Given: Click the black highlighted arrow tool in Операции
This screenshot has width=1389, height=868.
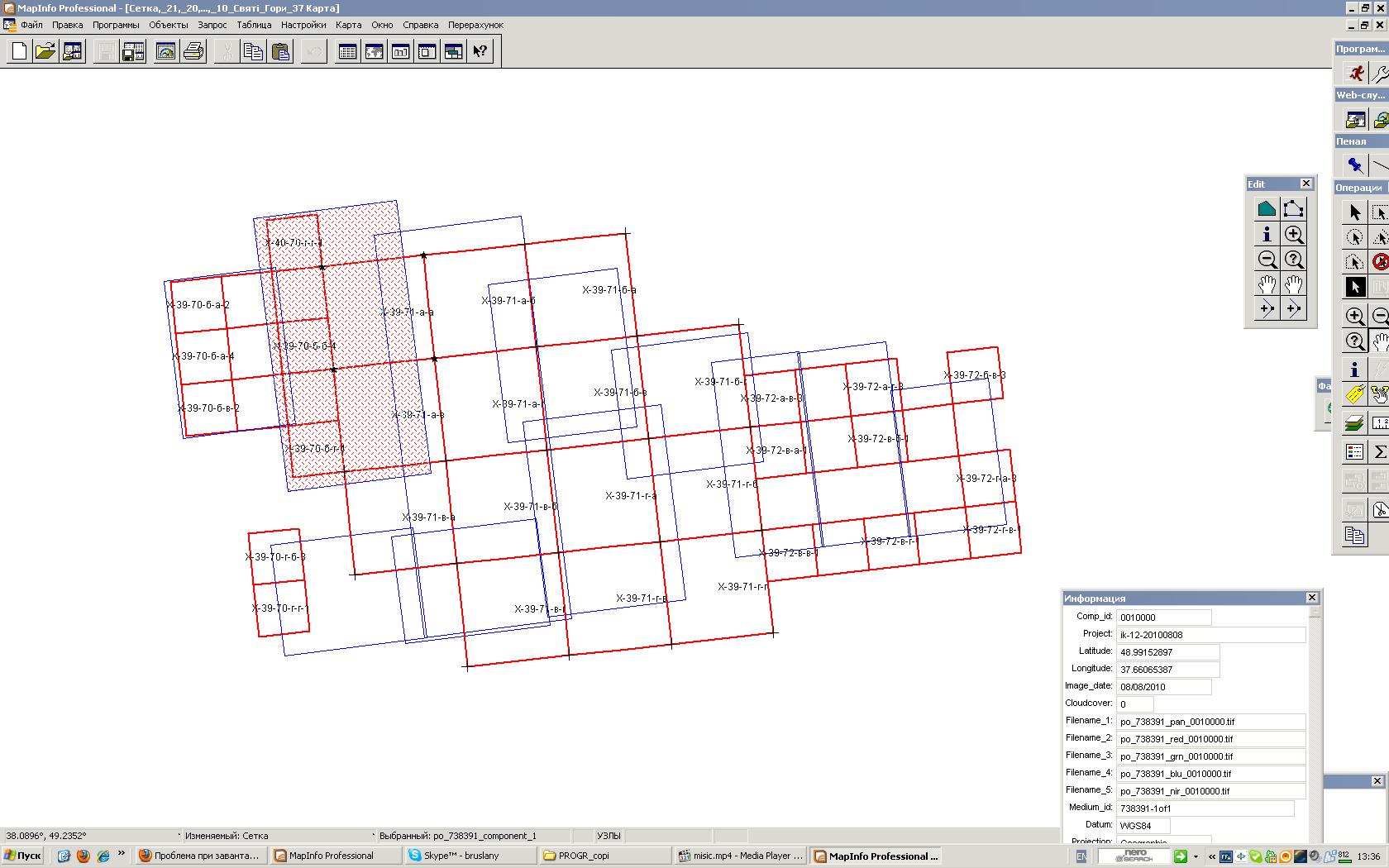Looking at the screenshot, I should coord(1354,287).
